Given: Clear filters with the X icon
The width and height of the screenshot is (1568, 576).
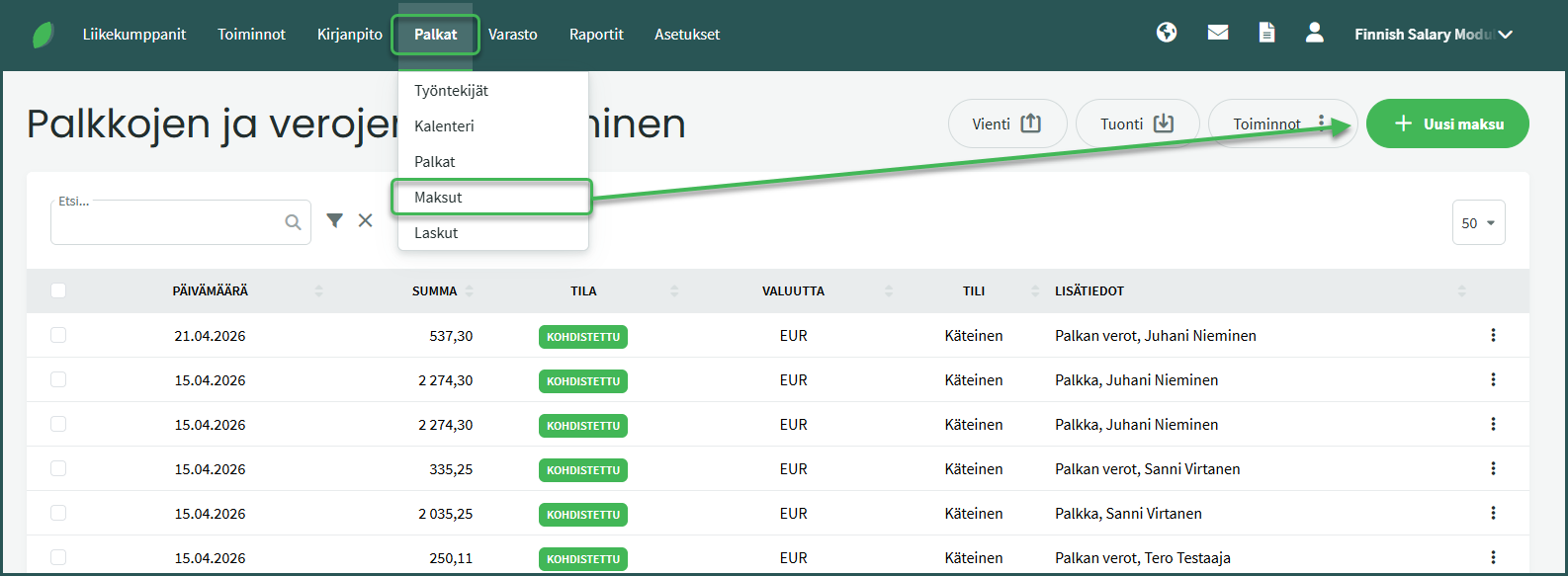Looking at the screenshot, I should point(366,220).
